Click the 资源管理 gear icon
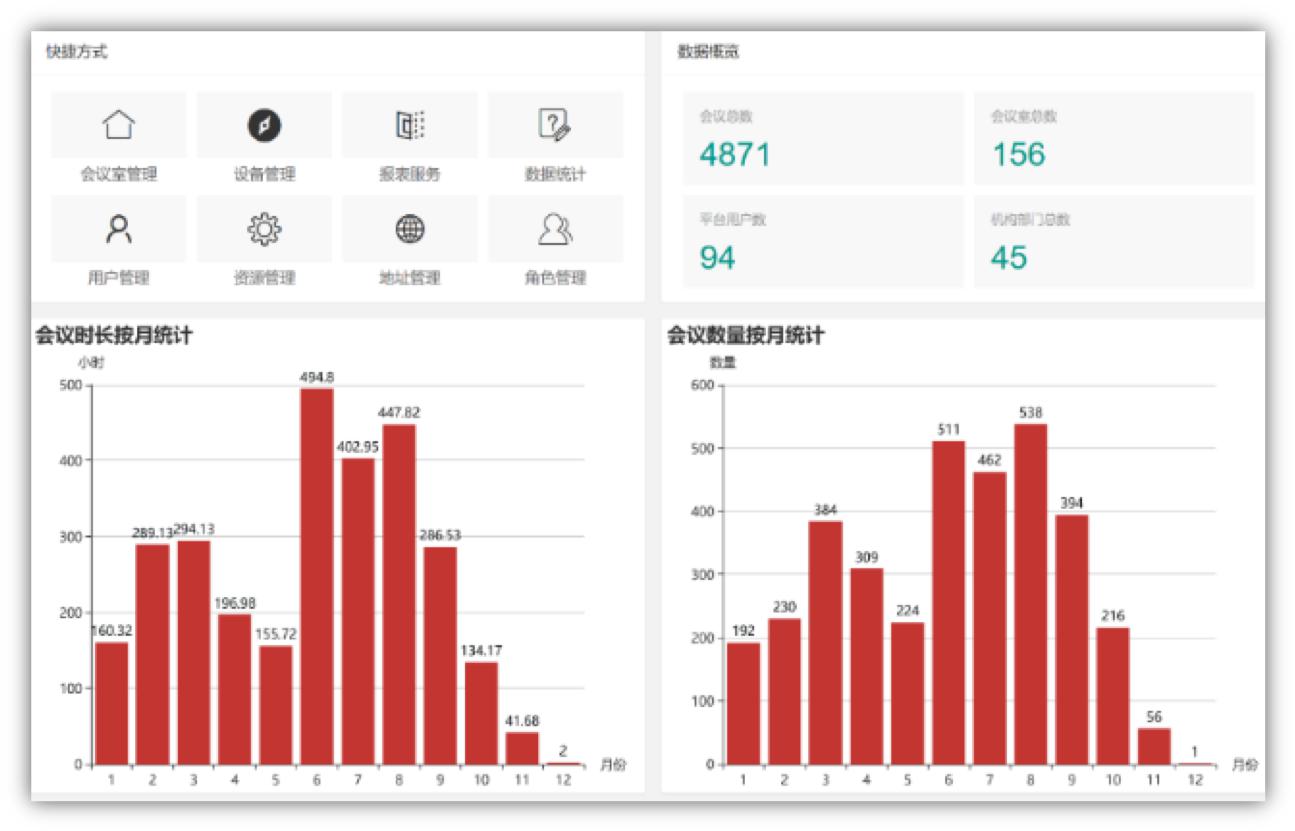The height and width of the screenshot is (831, 1295). click(264, 229)
